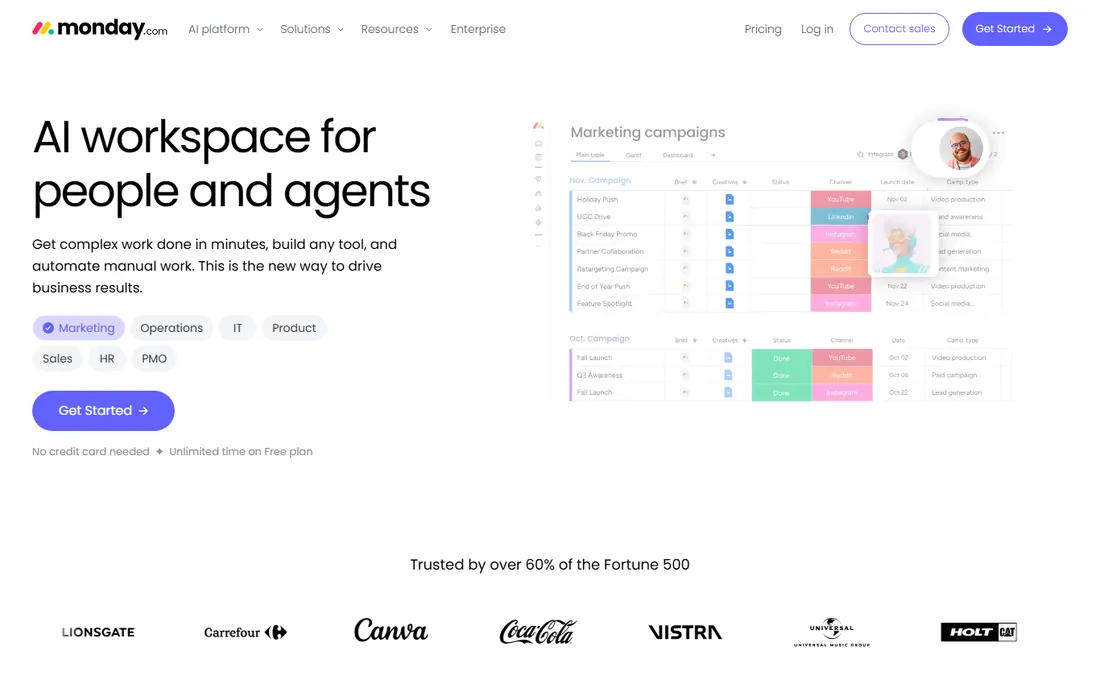
Task: Expand the Resources dropdown
Action: click(396, 29)
